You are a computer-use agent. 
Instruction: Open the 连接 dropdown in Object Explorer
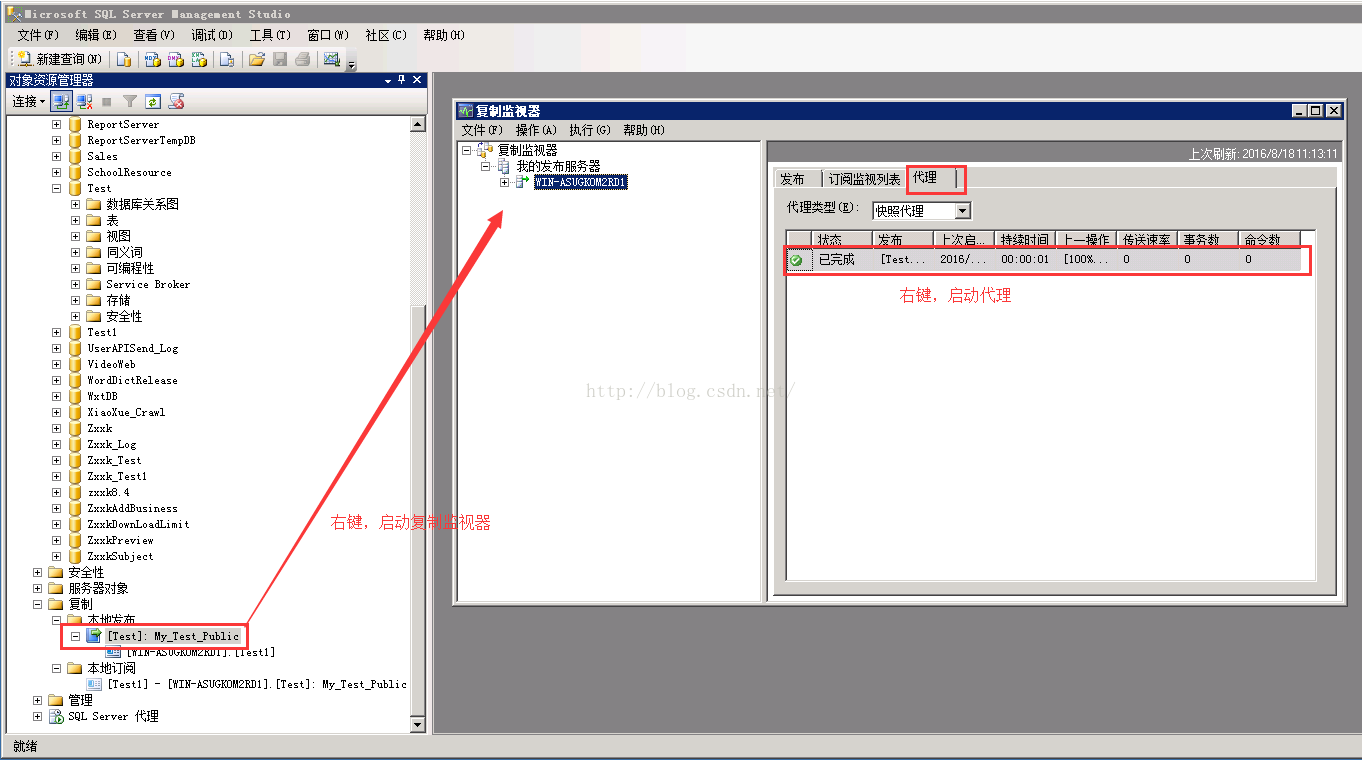[28, 101]
